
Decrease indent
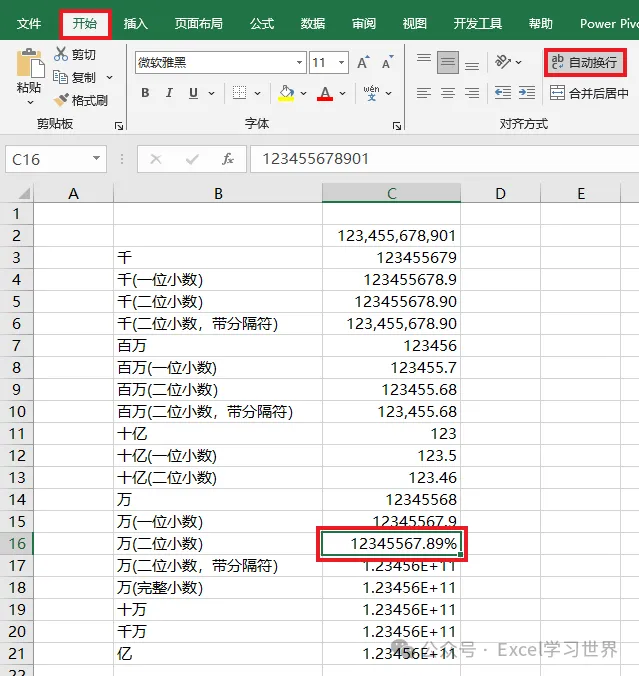tap(503, 93)
